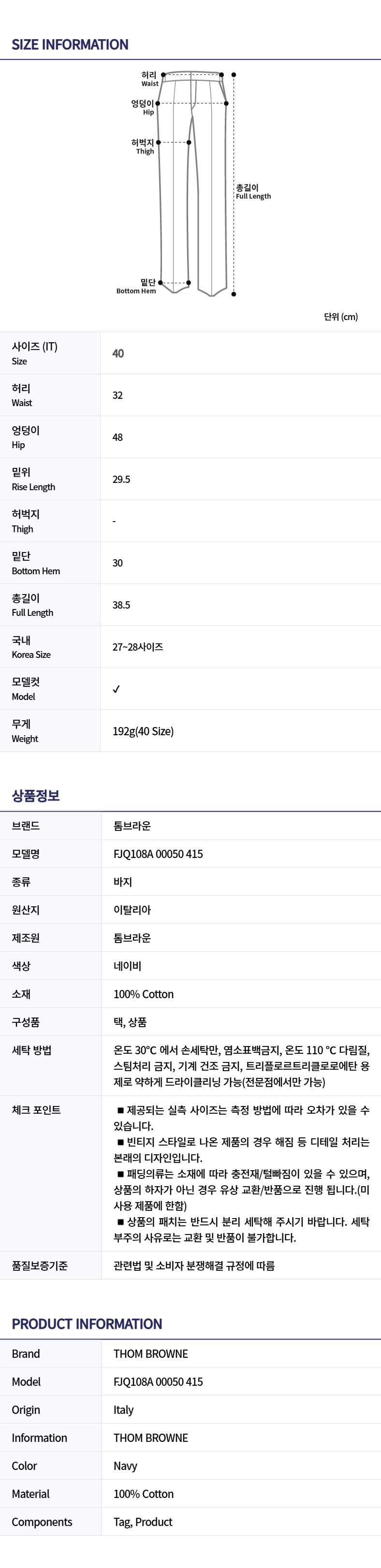The height and width of the screenshot is (1568, 381).
Task: Click the weight 192g(40 Size) value
Action: [x=143, y=731]
